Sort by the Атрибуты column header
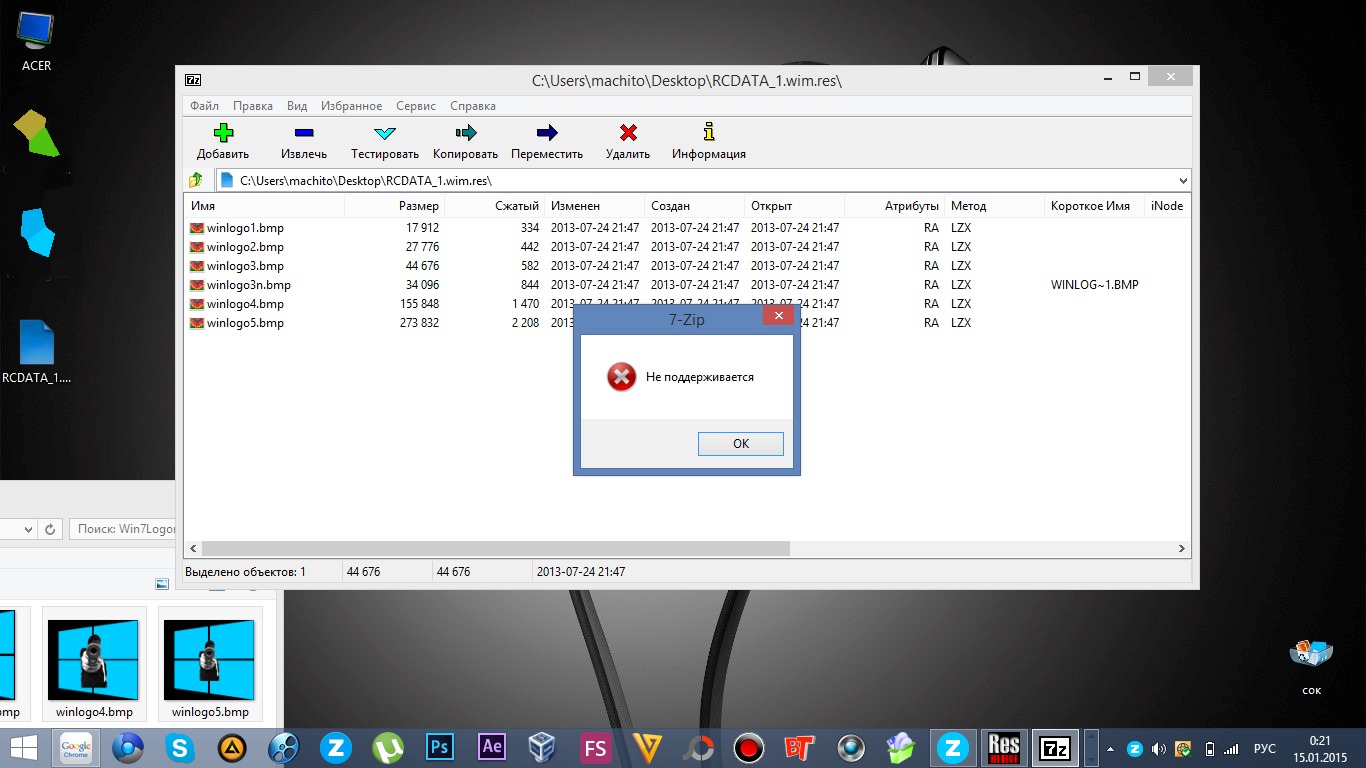 coord(894,206)
